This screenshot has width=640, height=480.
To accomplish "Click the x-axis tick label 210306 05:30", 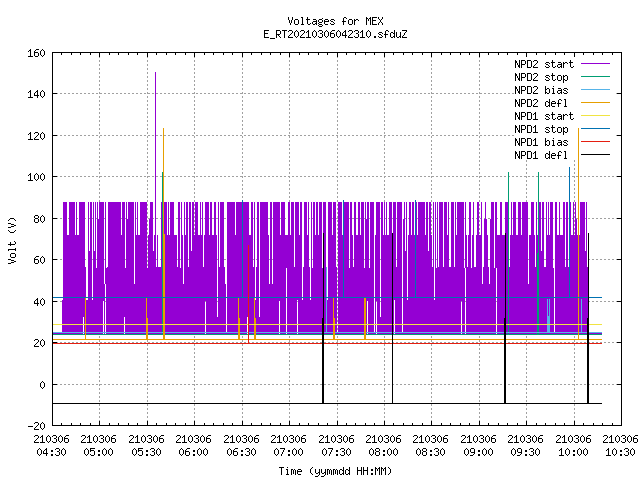I will coord(146,446).
